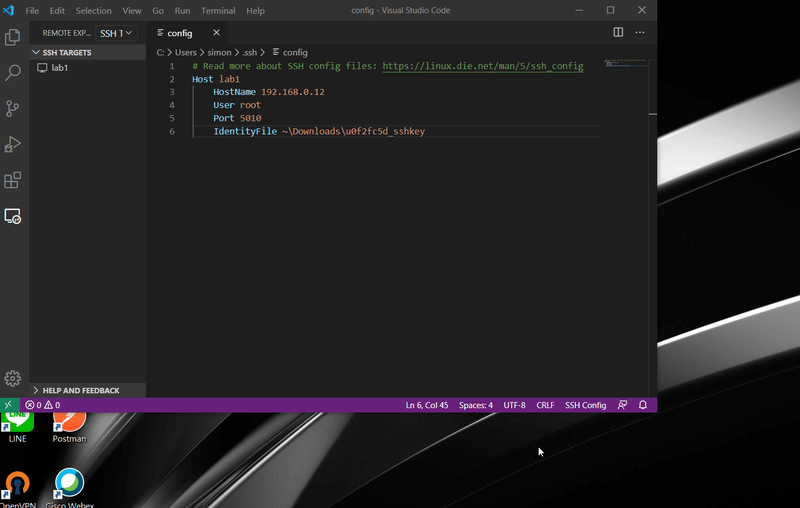Change encoding via UTF-8 status item
Screen dimensions: 800x508
(514, 405)
